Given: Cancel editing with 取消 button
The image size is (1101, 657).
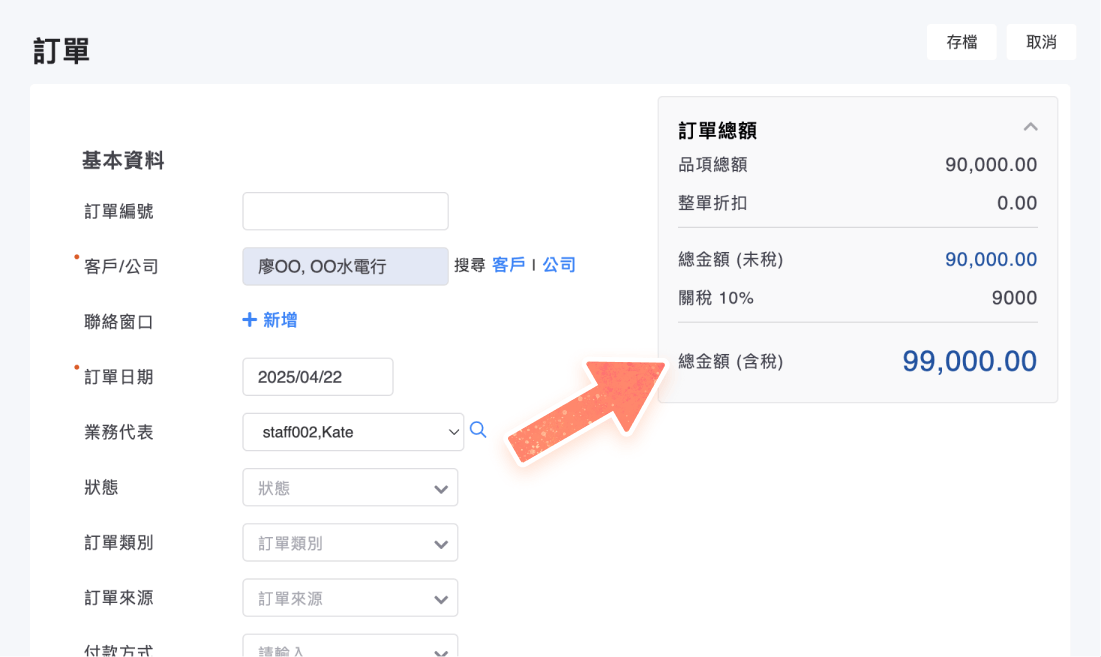Looking at the screenshot, I should pos(1041,42).
